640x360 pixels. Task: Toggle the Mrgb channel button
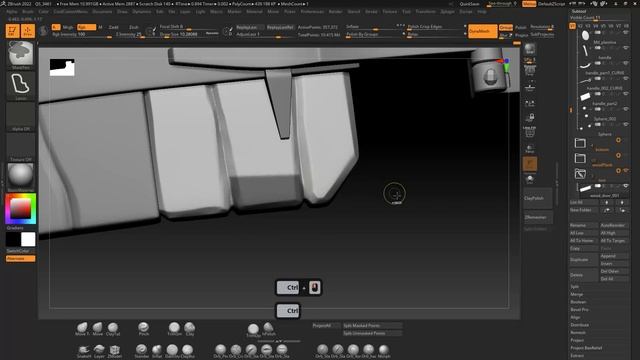[x=68, y=27]
